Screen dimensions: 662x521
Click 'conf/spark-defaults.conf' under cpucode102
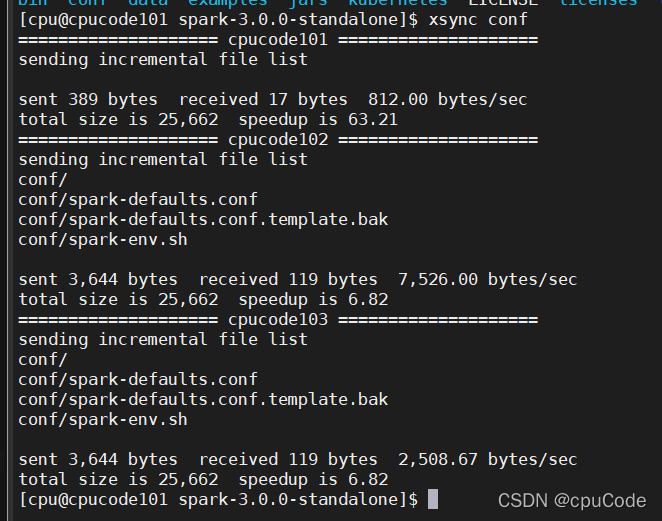[x=138, y=200]
